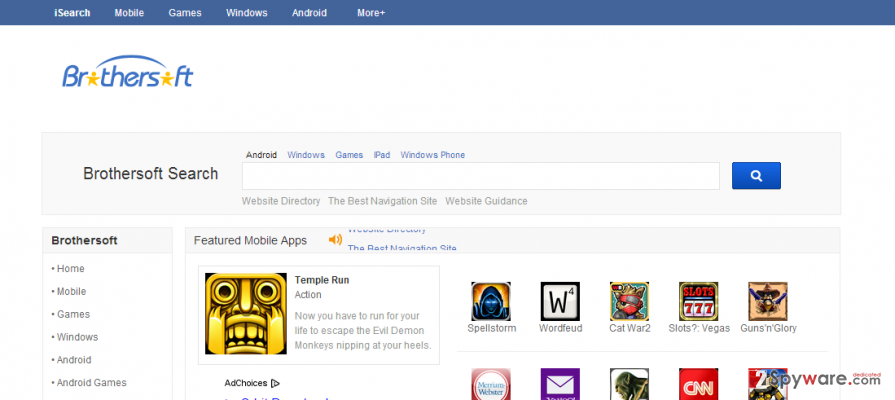The image size is (895, 400).
Task: Click the Guns'n'Glory label
Action: click(768, 328)
